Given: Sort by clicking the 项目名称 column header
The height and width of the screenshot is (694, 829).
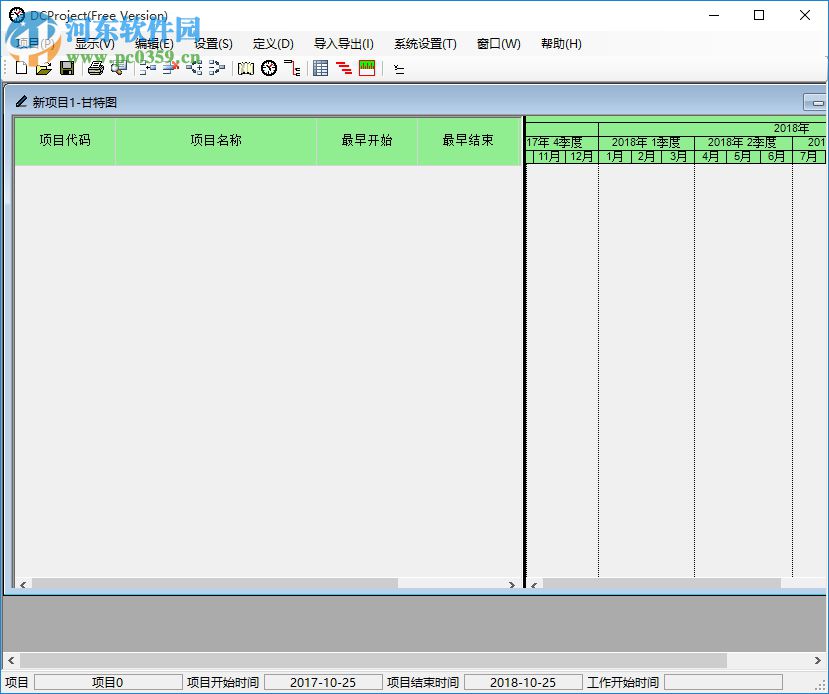Looking at the screenshot, I should 215,140.
